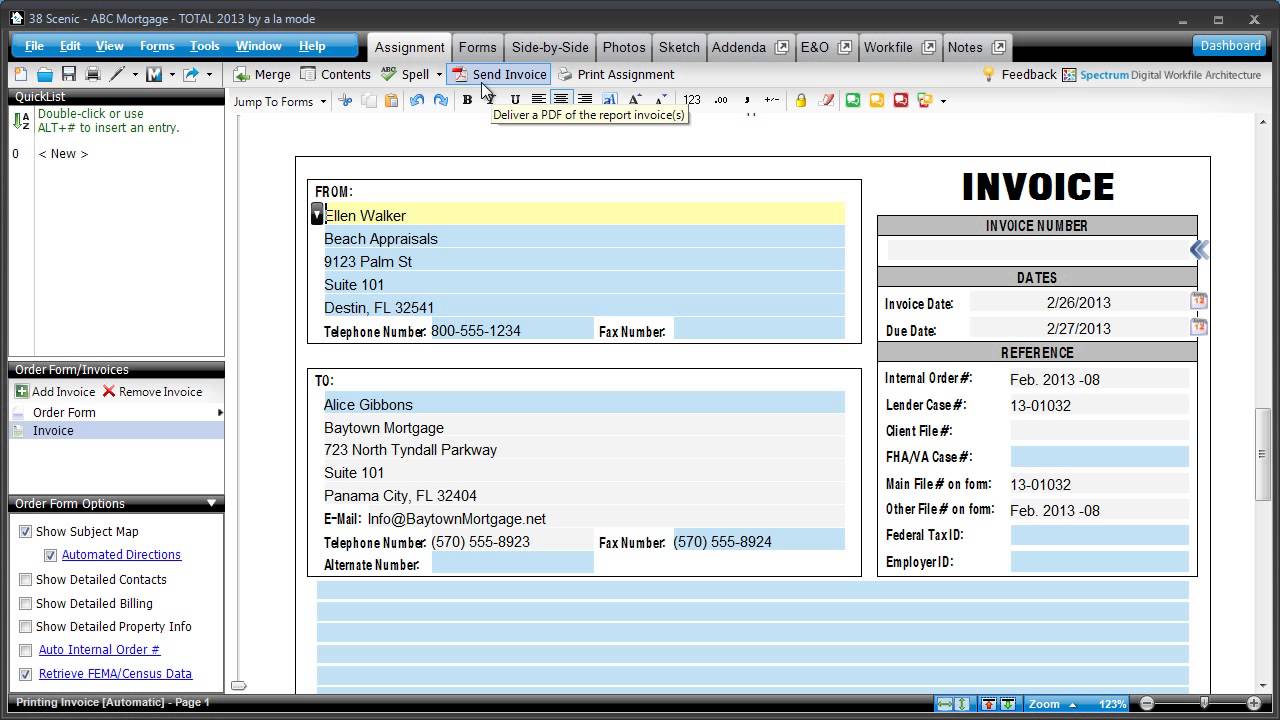Viewport: 1280px width, 720px height.
Task: Adjust the zoom slider handle
Action: coord(1205,704)
